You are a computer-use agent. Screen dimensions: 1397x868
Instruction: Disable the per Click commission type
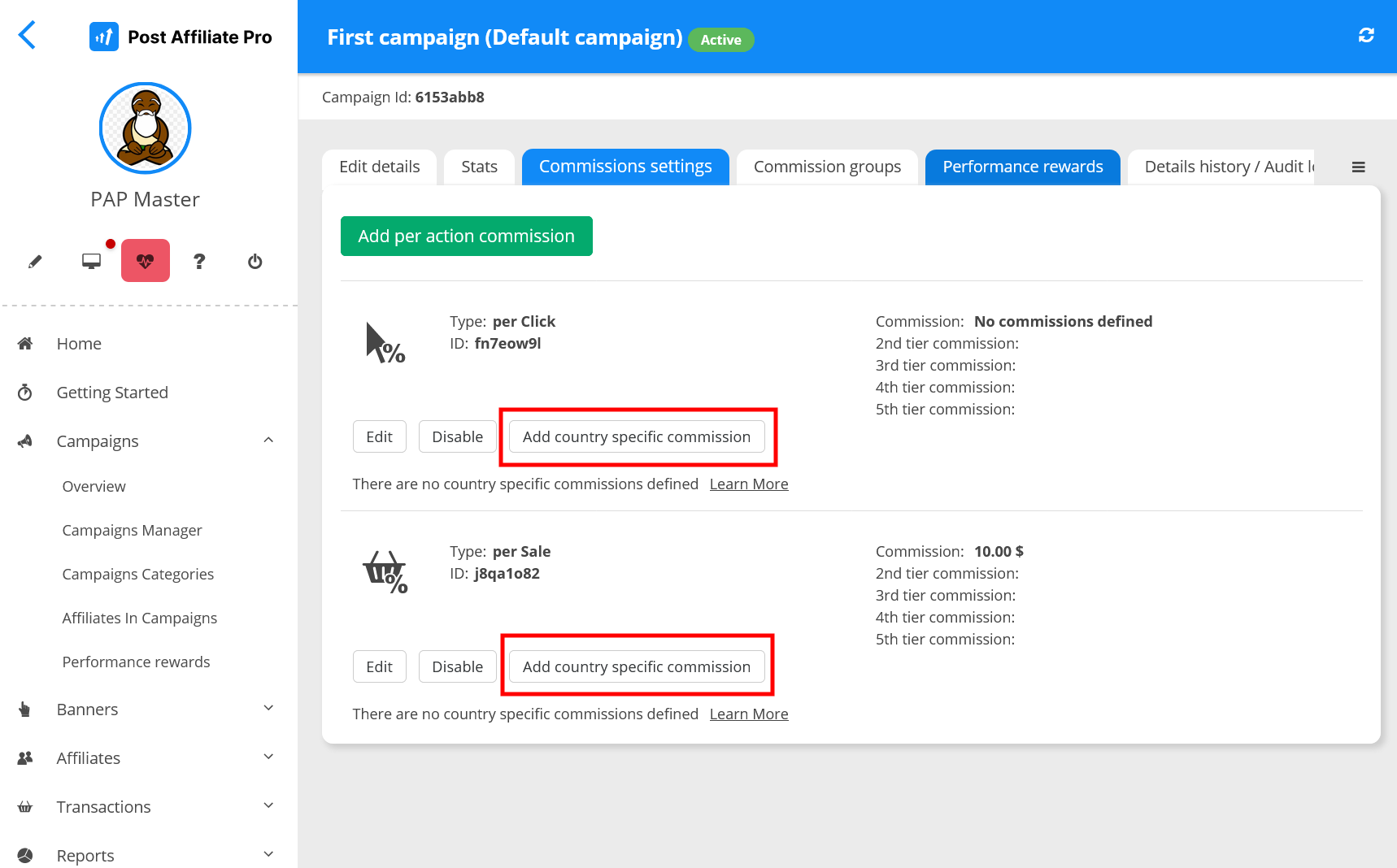[457, 437]
